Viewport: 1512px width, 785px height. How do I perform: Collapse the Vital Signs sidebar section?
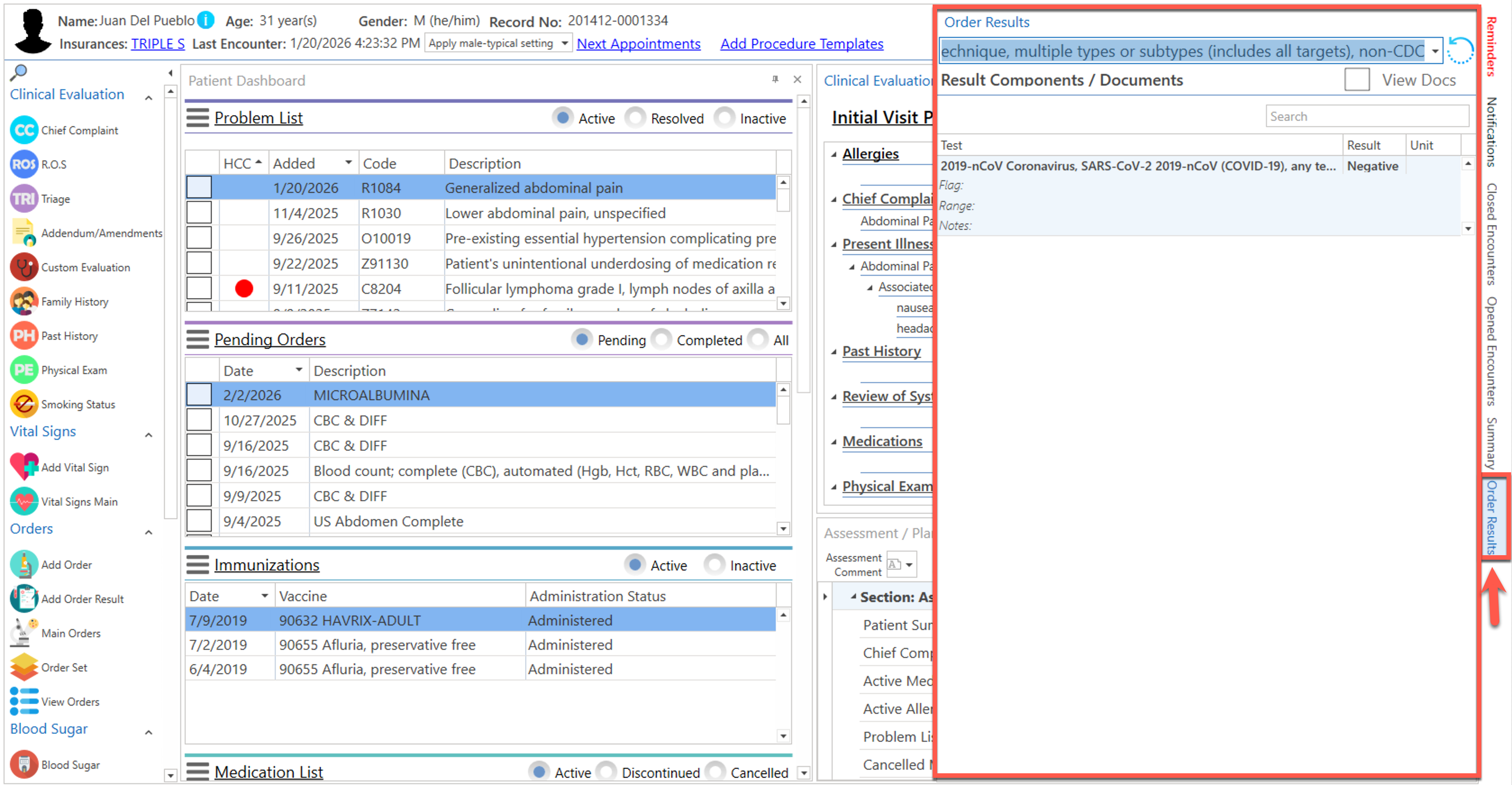pyautogui.click(x=149, y=435)
